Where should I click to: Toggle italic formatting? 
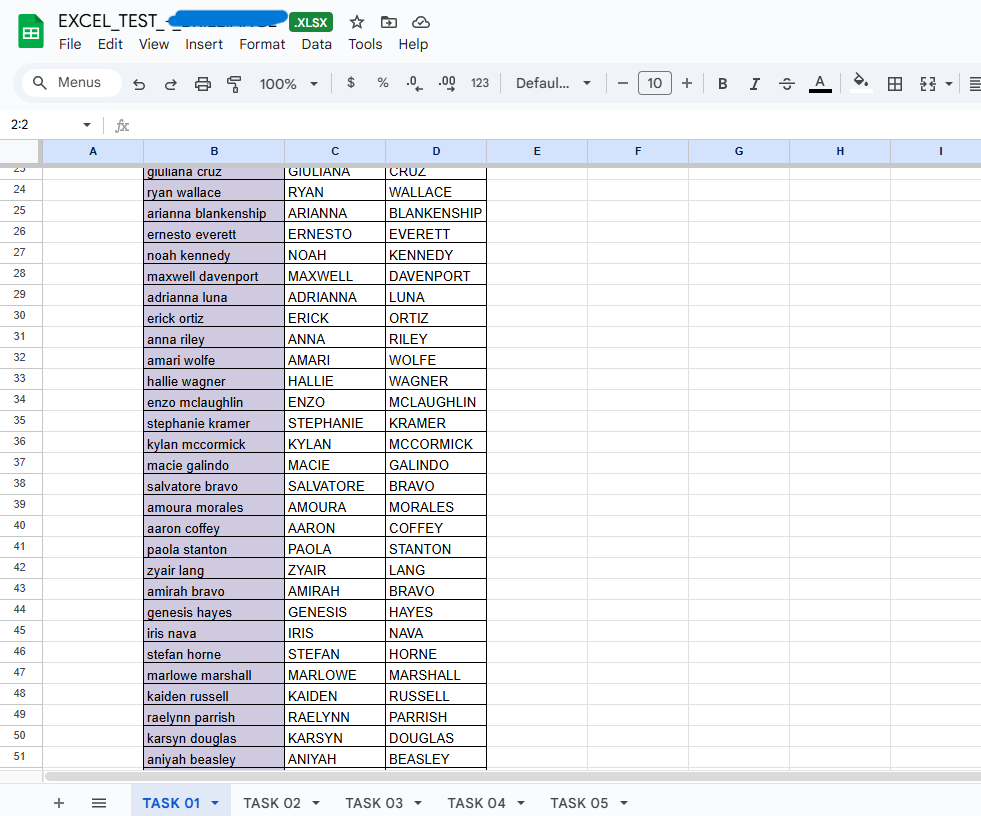(x=755, y=83)
